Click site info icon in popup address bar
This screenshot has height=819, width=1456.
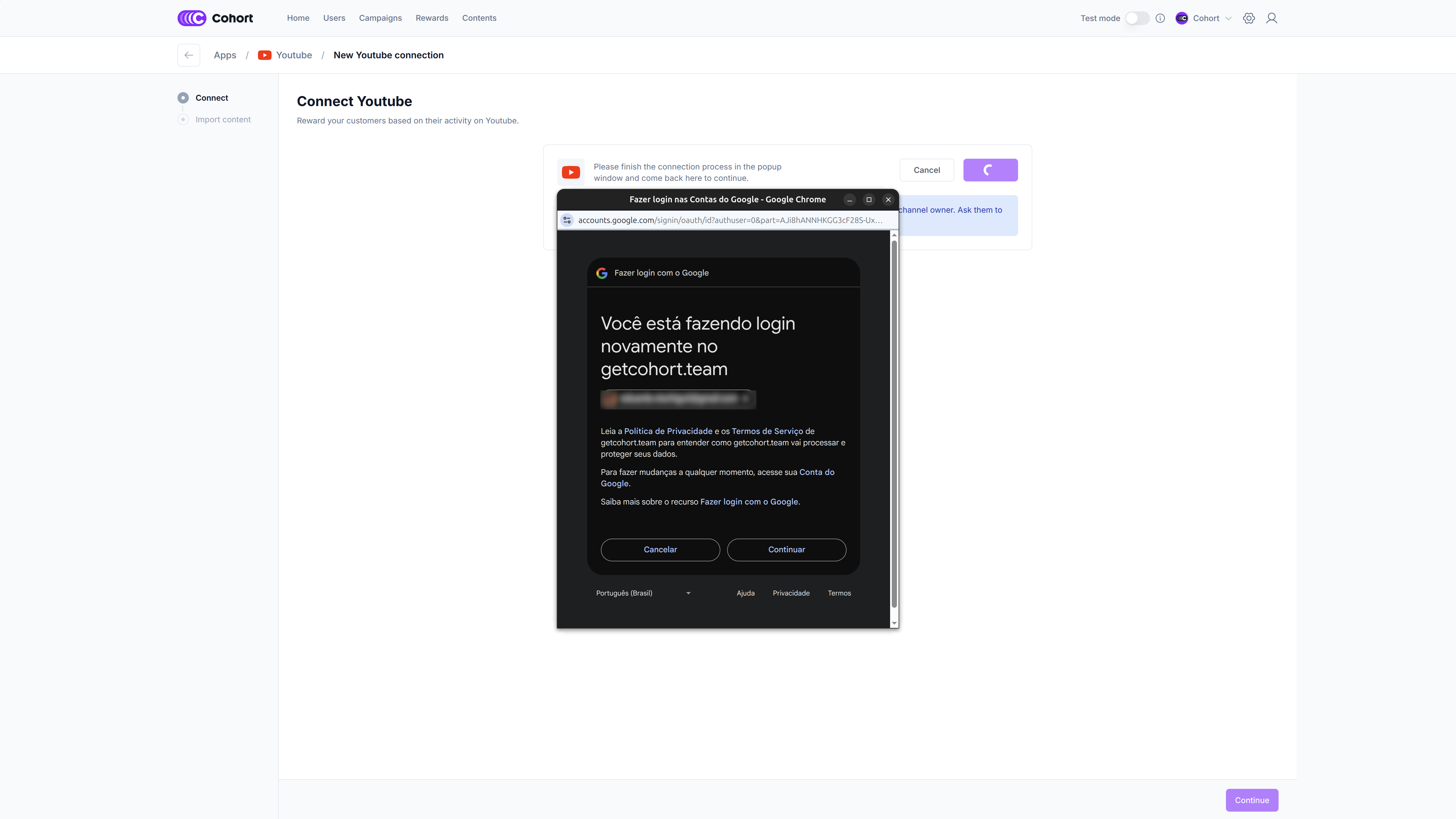[x=567, y=220]
